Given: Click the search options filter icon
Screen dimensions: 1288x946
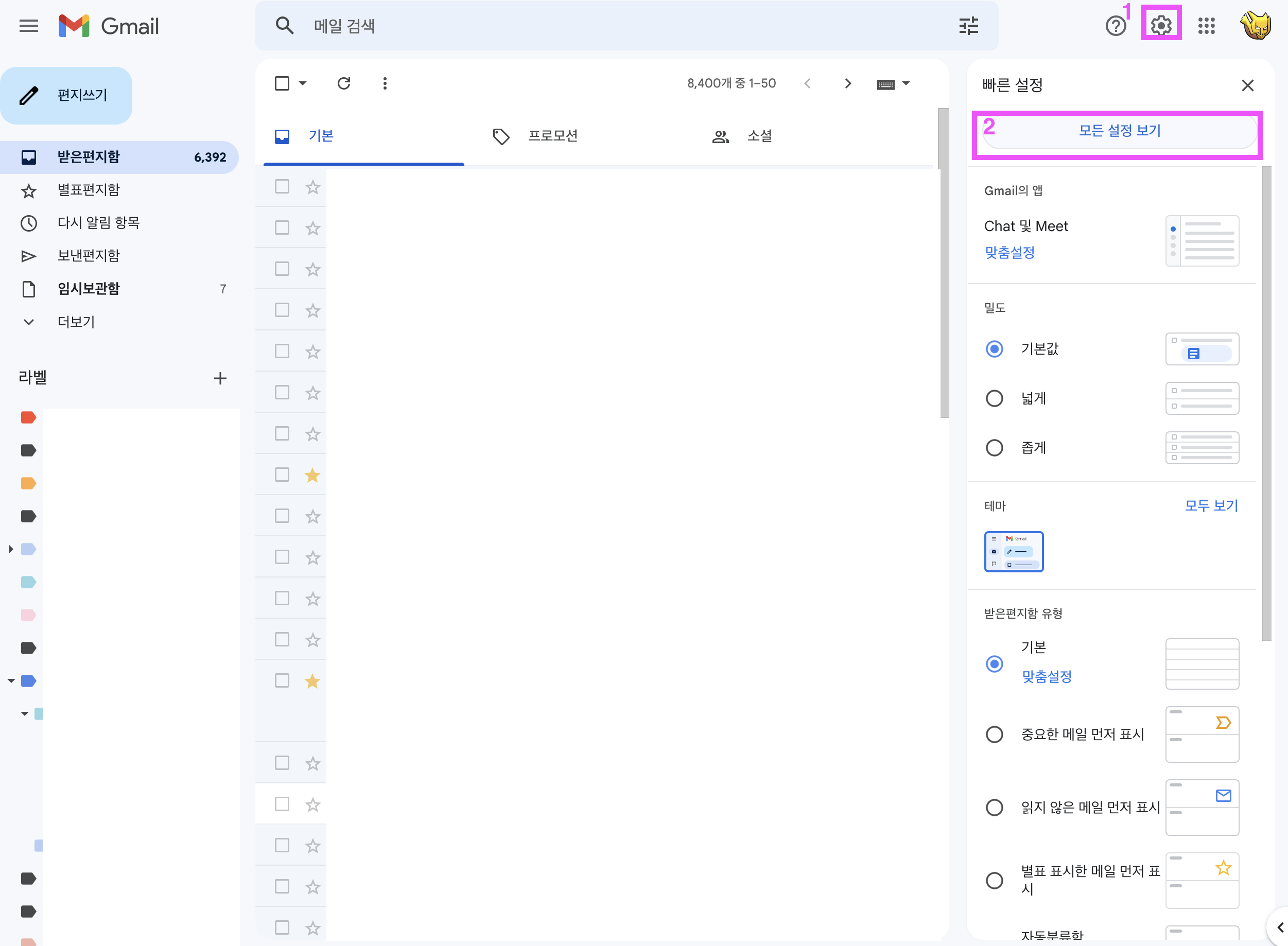Looking at the screenshot, I should (x=968, y=26).
